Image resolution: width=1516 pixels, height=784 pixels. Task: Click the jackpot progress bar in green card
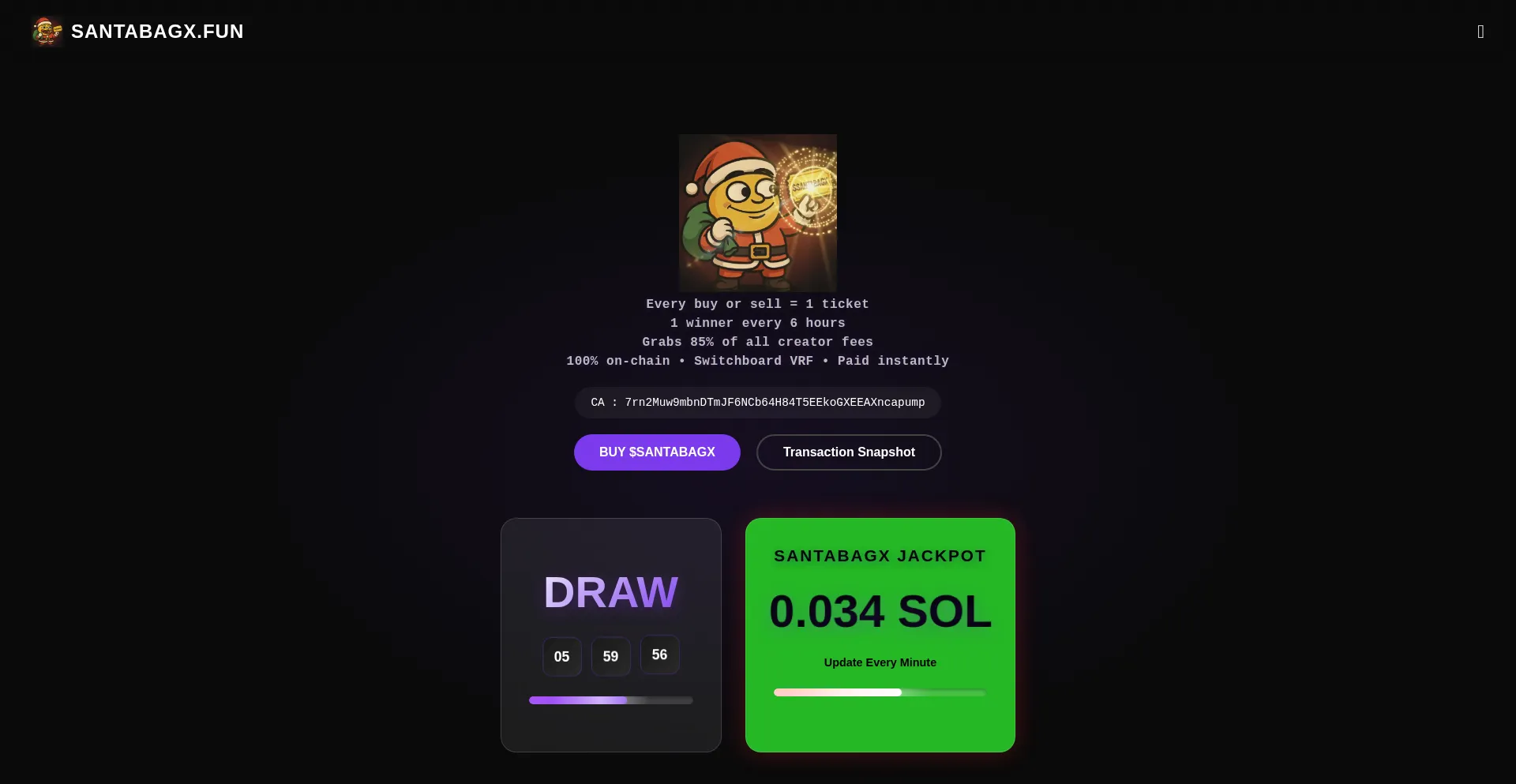(x=880, y=692)
